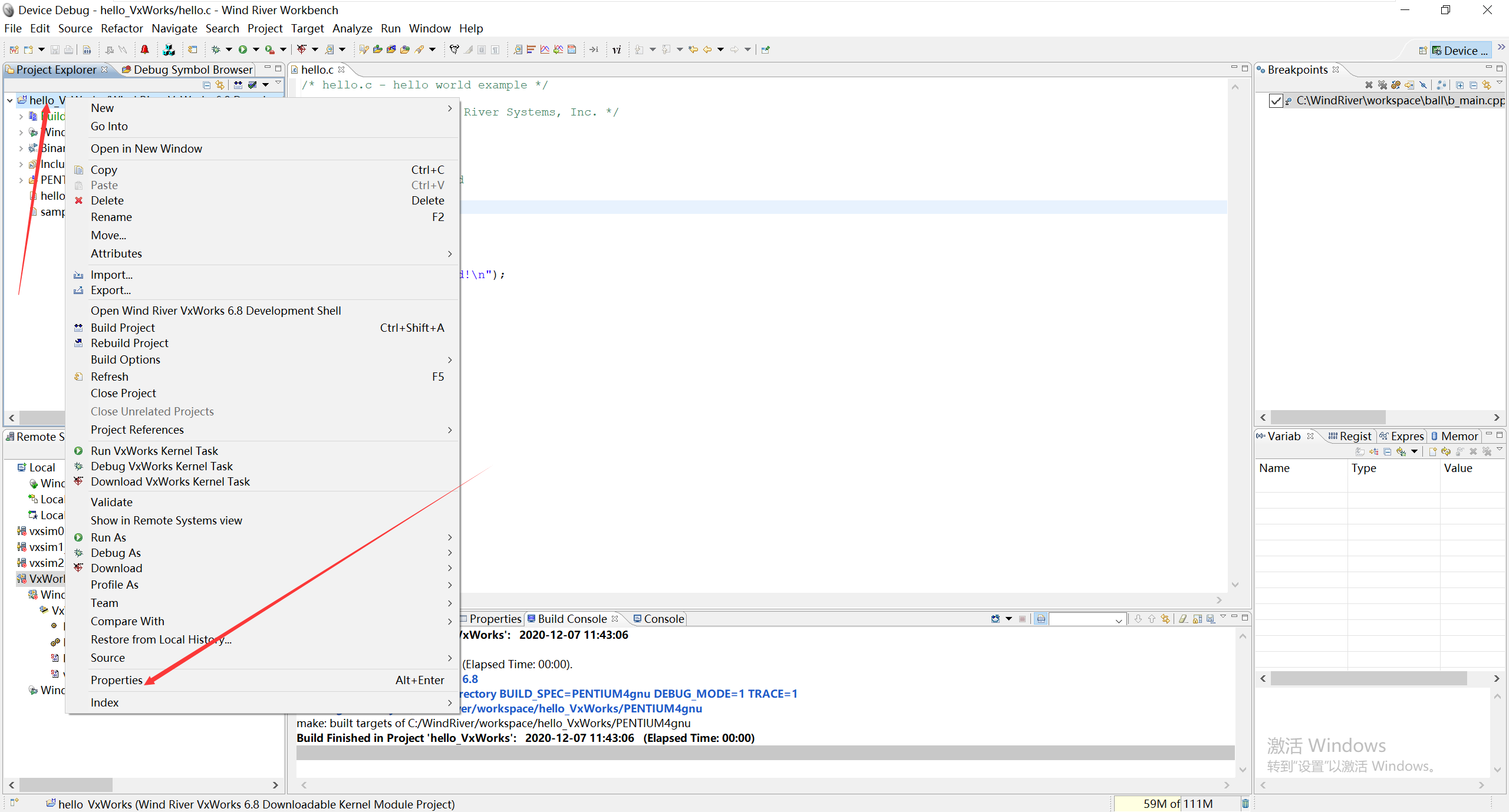Viewport: 1509px width, 812px height.
Task: Collapse all in Project Explorer toolbar
Action: pos(206,85)
